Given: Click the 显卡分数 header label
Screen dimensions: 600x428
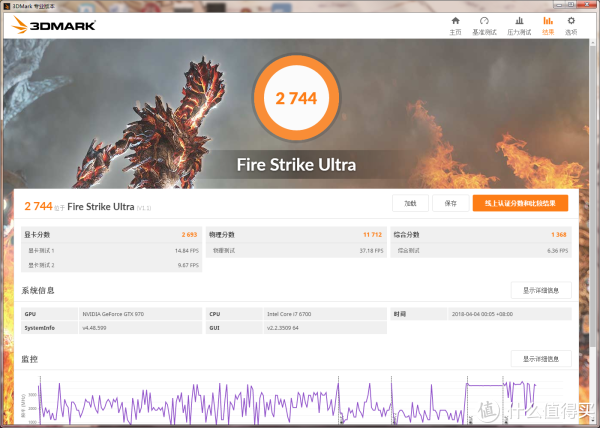Looking at the screenshot, I should 37,234.
